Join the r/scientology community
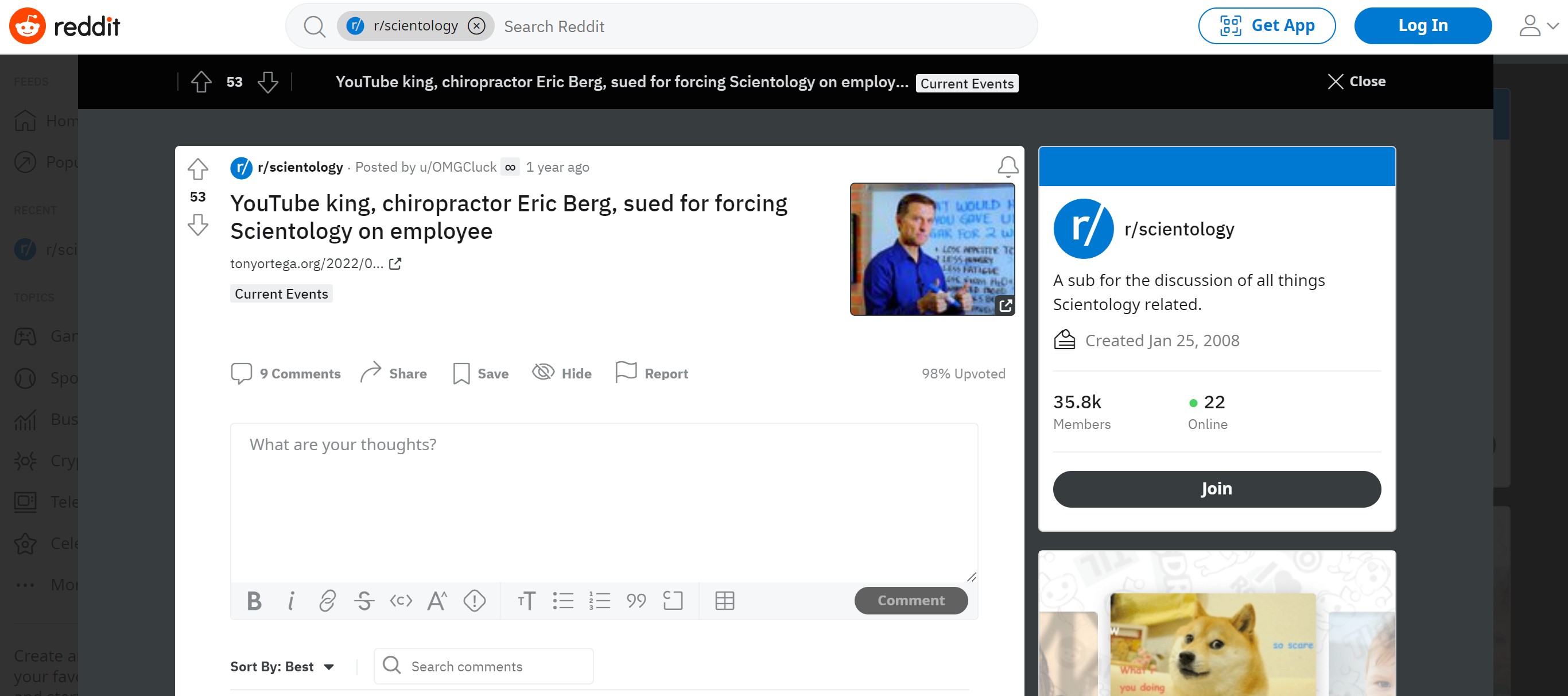Screen dimensions: 1568x696 [1216, 488]
